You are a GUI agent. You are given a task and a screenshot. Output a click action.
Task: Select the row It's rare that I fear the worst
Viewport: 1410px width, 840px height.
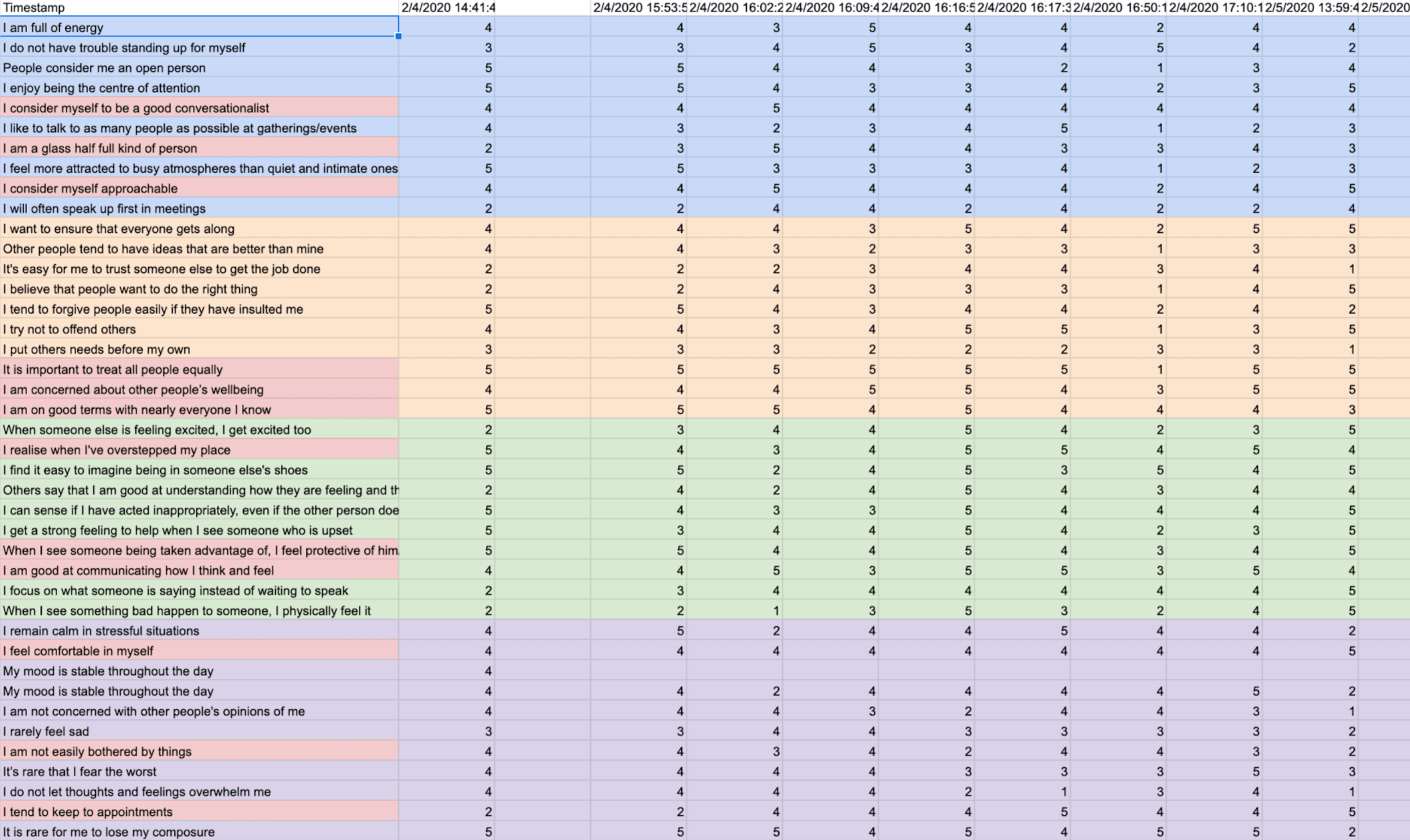(82, 771)
